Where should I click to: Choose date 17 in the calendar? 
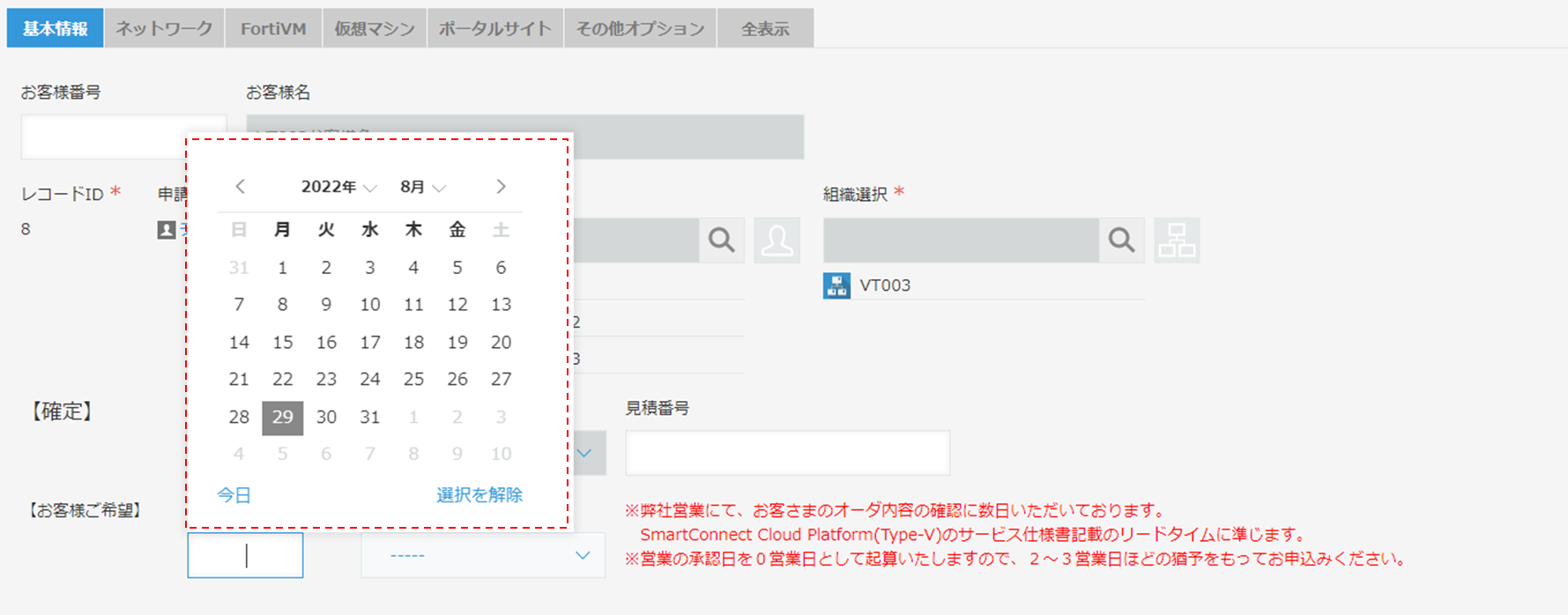[370, 342]
